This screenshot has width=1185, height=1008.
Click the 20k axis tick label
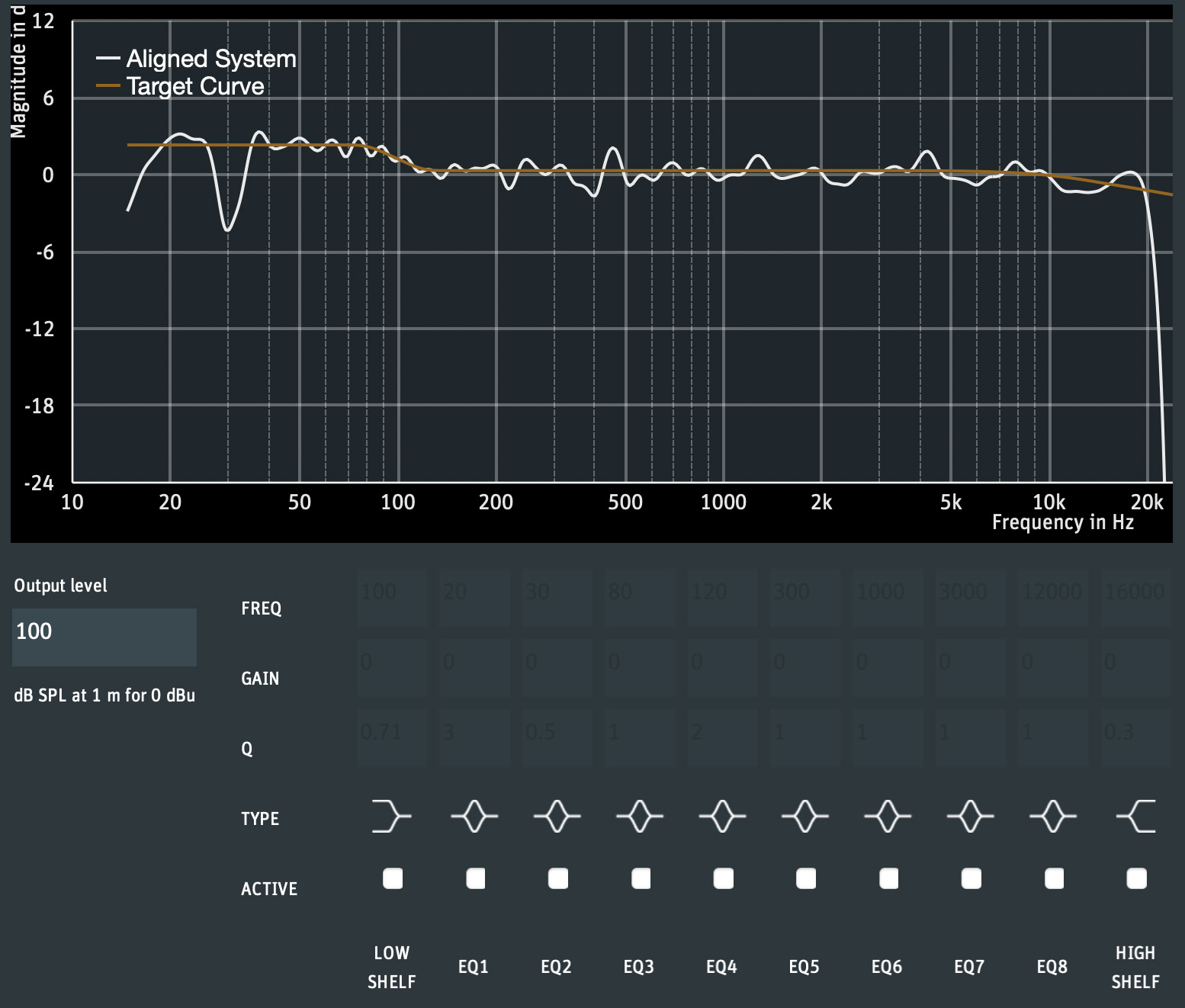point(1147,502)
